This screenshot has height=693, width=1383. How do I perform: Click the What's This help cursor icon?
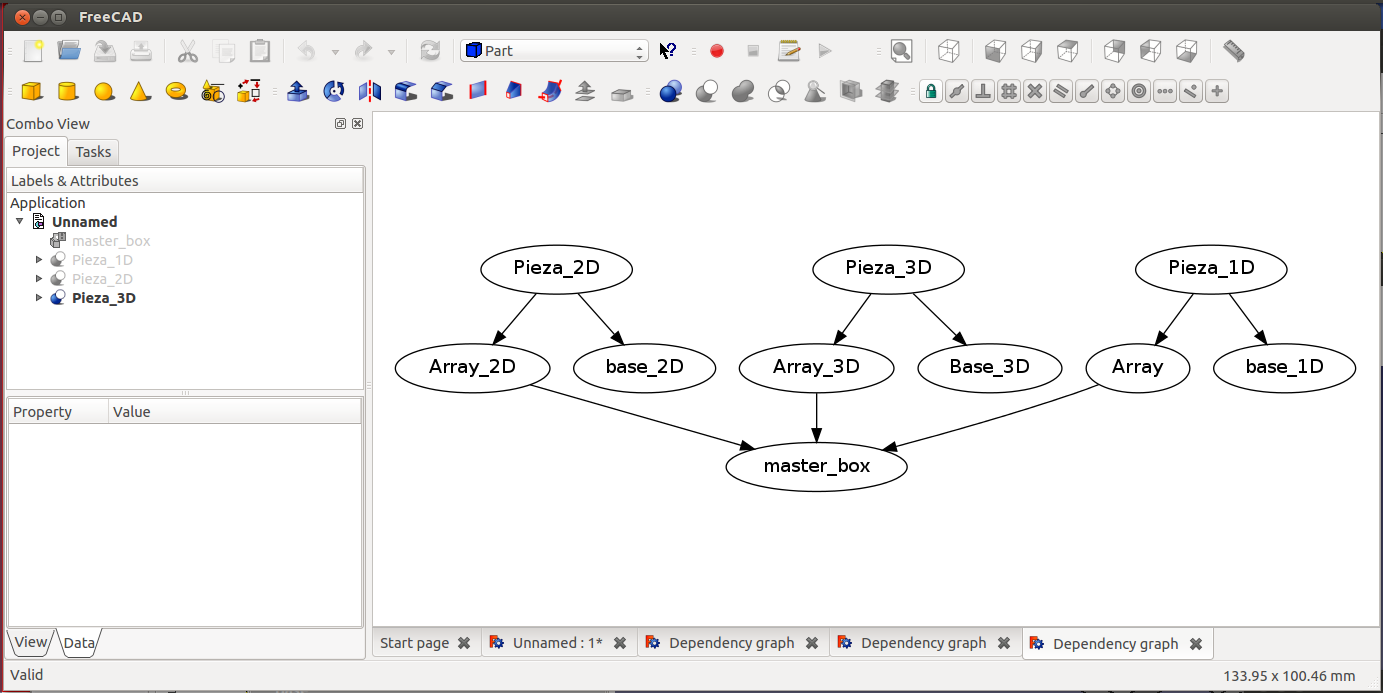click(x=668, y=51)
